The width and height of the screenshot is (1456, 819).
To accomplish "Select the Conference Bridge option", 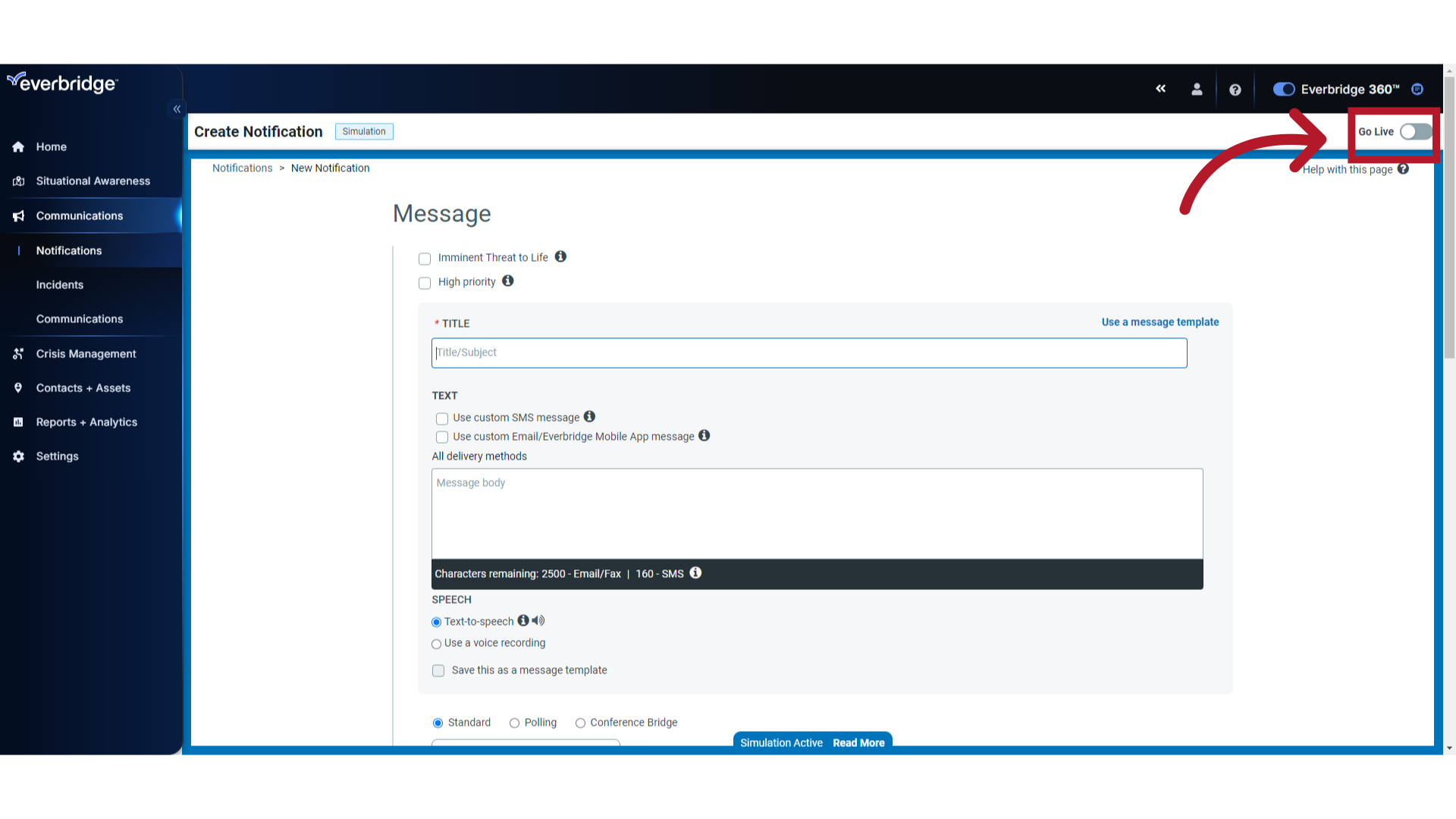I will (x=580, y=723).
